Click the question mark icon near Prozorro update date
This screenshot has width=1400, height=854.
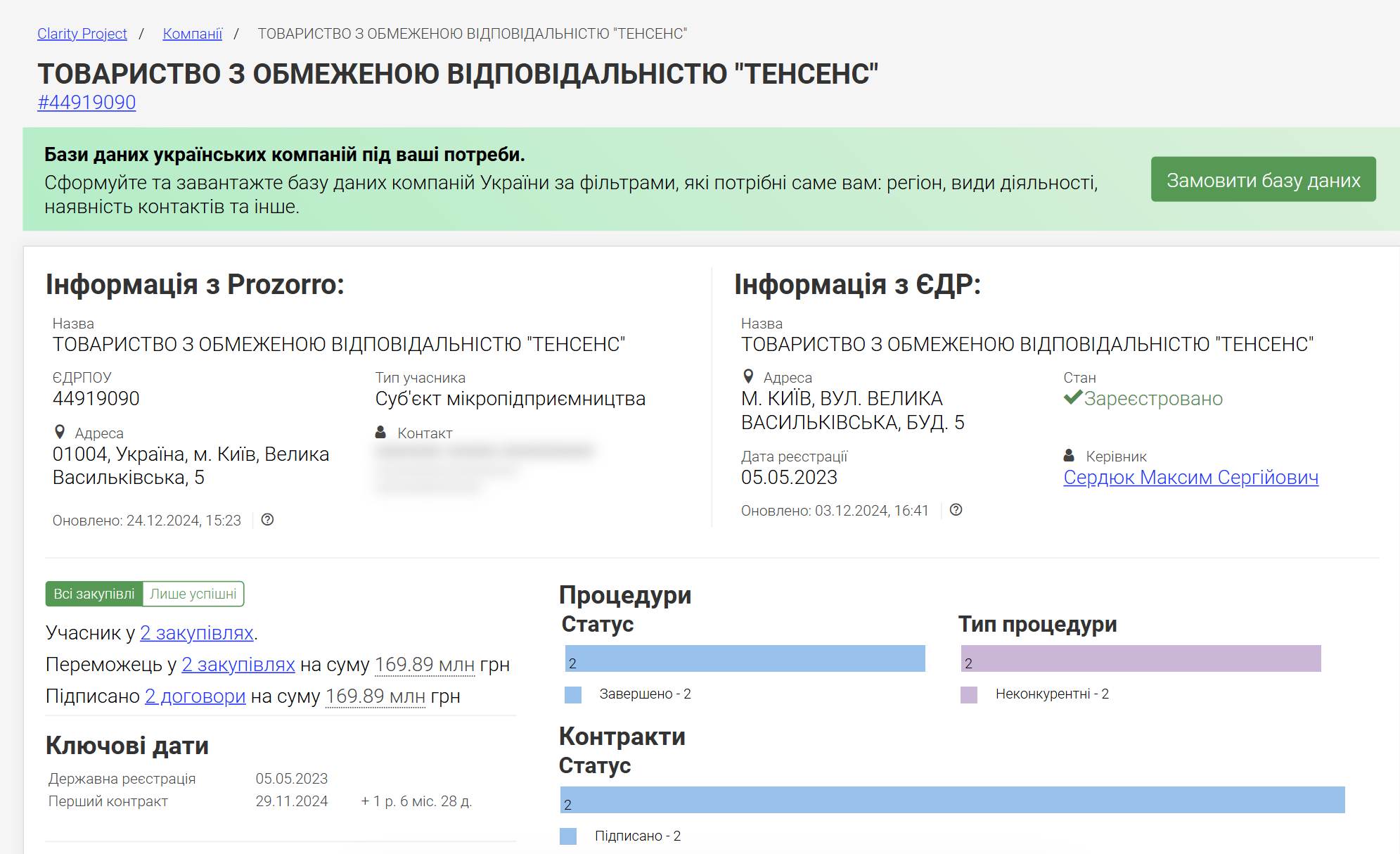pyautogui.click(x=266, y=521)
